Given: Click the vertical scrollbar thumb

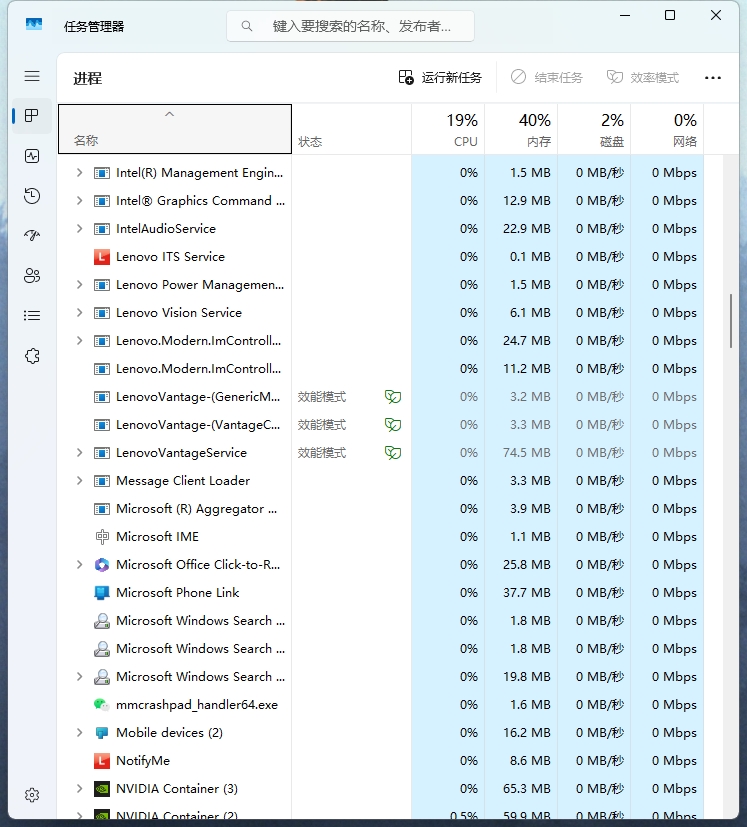Looking at the screenshot, I should click(731, 321).
